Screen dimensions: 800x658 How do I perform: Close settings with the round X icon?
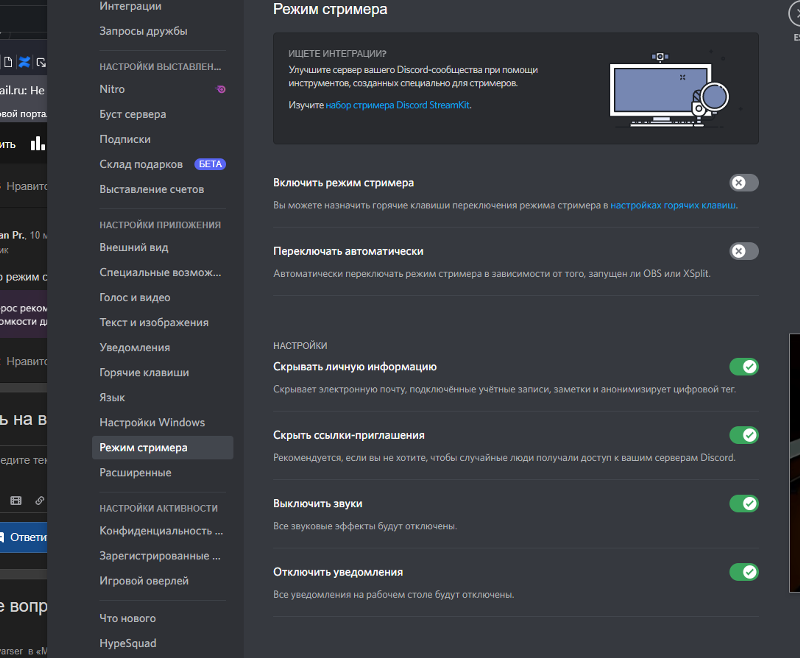tap(795, 14)
